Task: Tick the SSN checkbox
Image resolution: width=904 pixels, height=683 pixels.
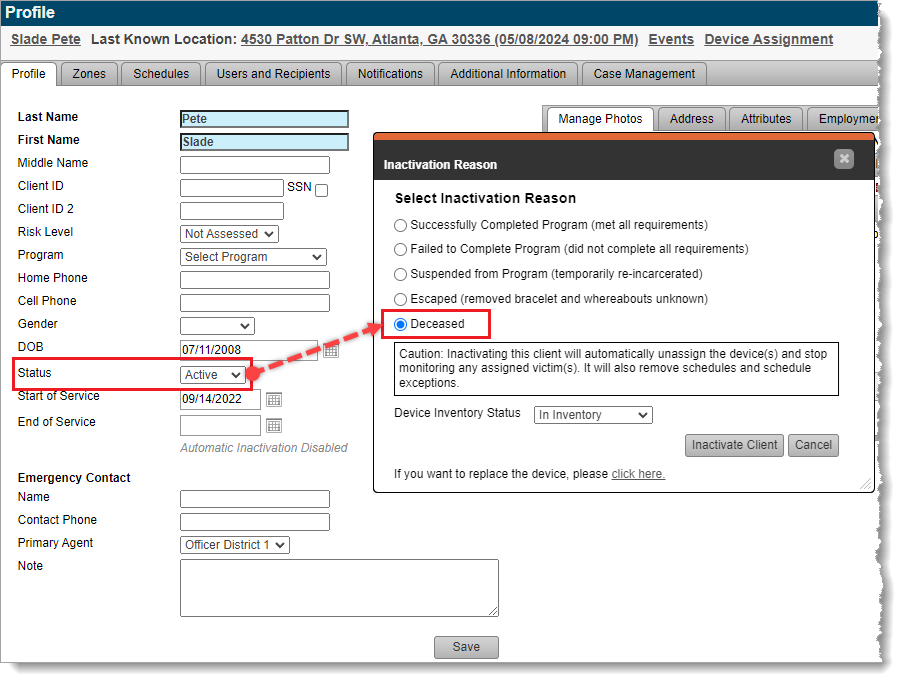Action: (x=321, y=190)
